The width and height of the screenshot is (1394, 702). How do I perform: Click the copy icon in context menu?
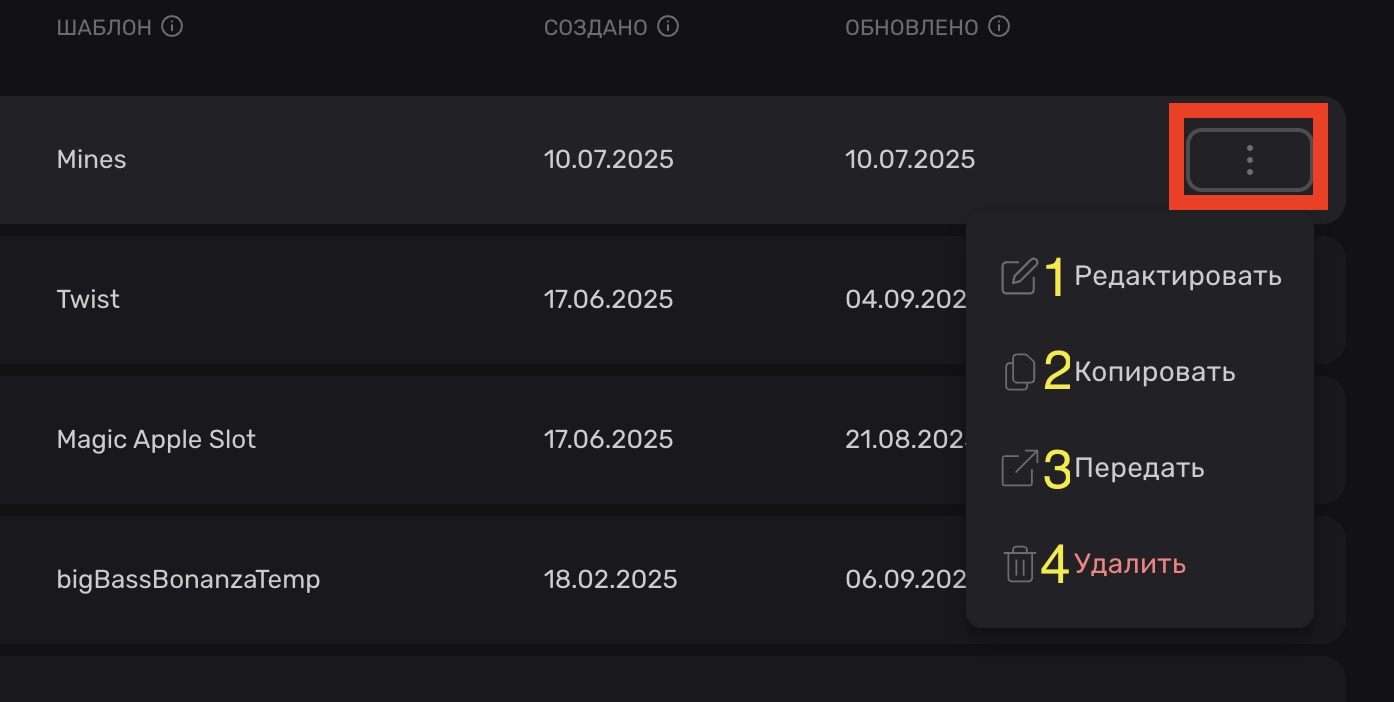click(1019, 372)
